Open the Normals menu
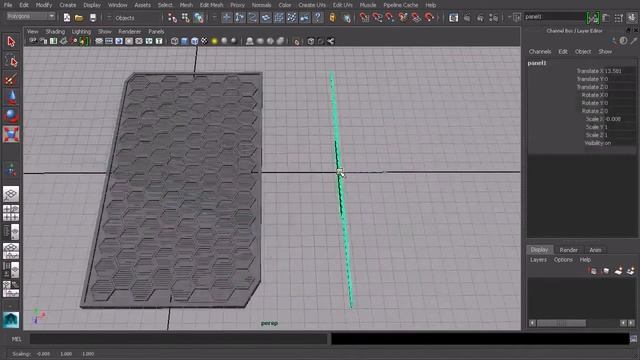Image resolution: width=640 pixels, height=360 pixels. click(x=262, y=5)
